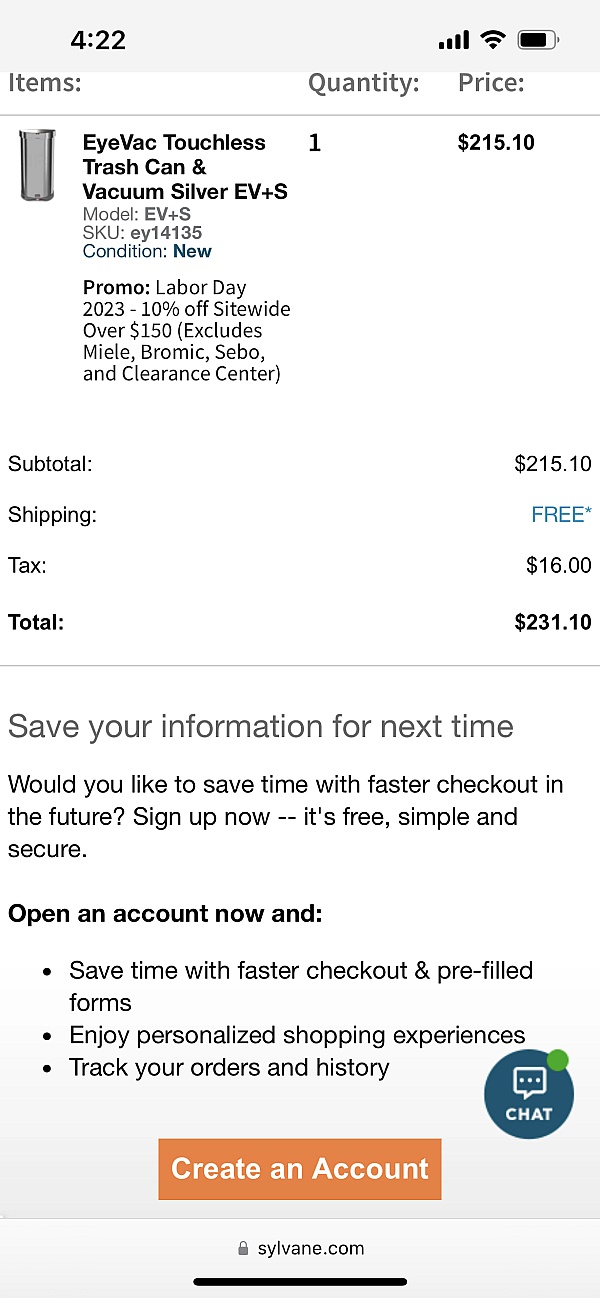Screen dimensions: 600x1298
Task: Tap the home indicator bar at bottom
Action: tap(300, 1282)
